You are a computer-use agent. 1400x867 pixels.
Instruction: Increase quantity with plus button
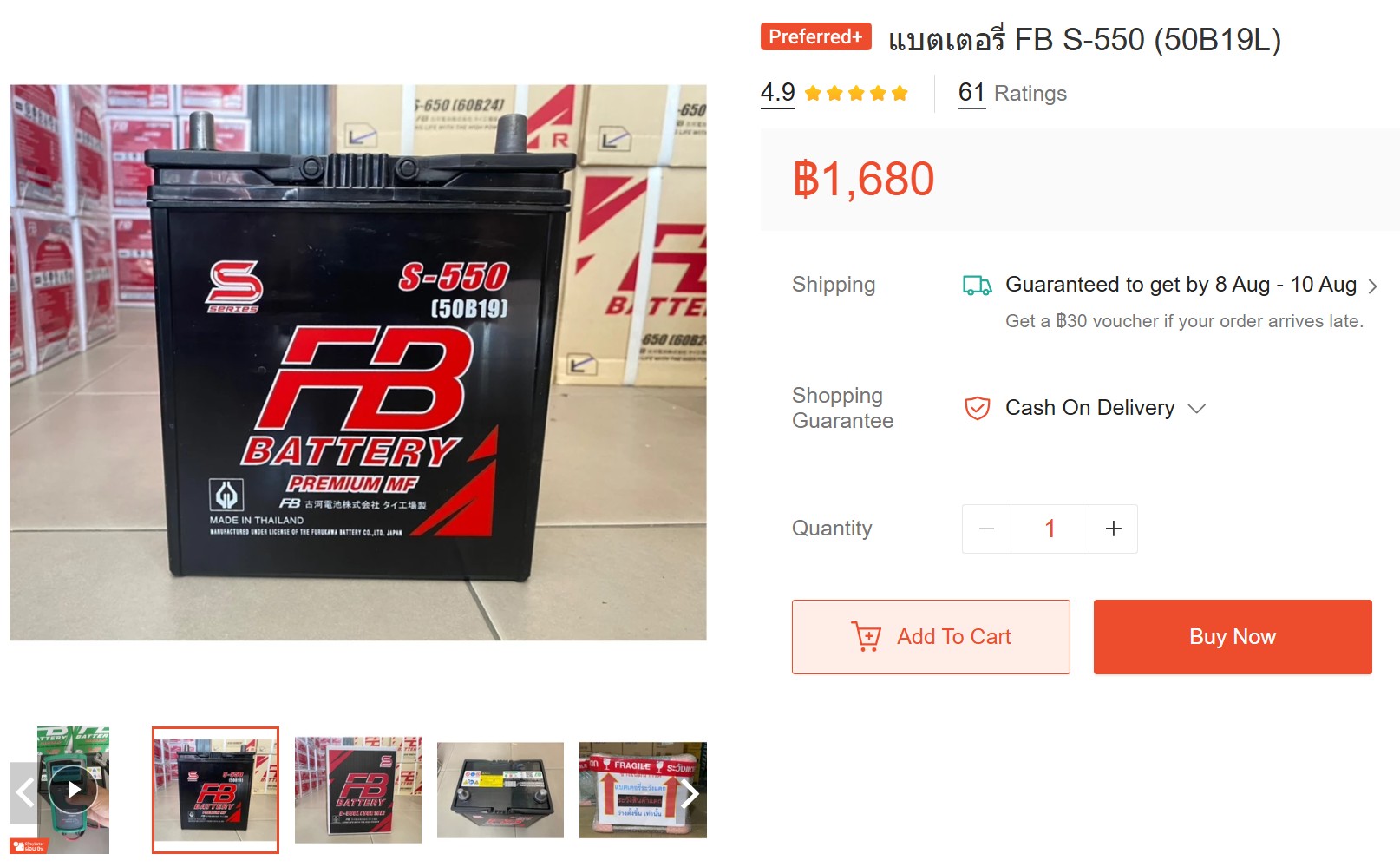[1114, 529]
